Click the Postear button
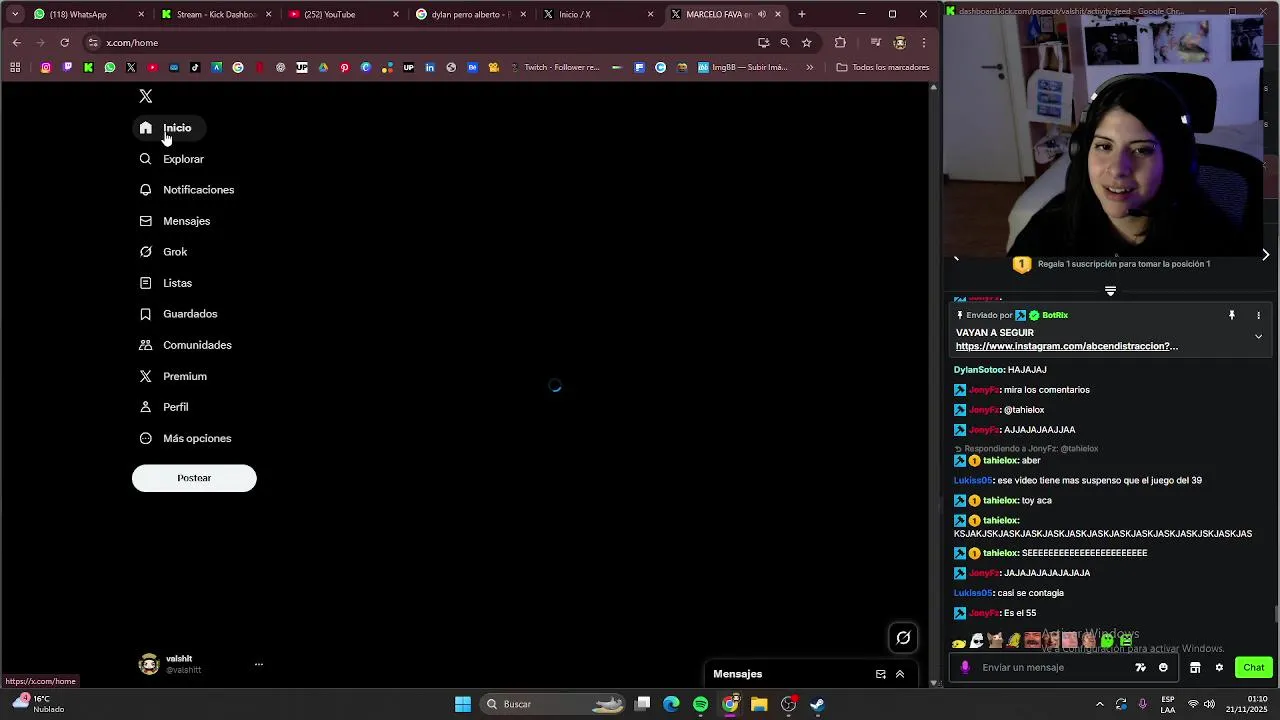Screen dimensions: 1280x720 [194, 478]
